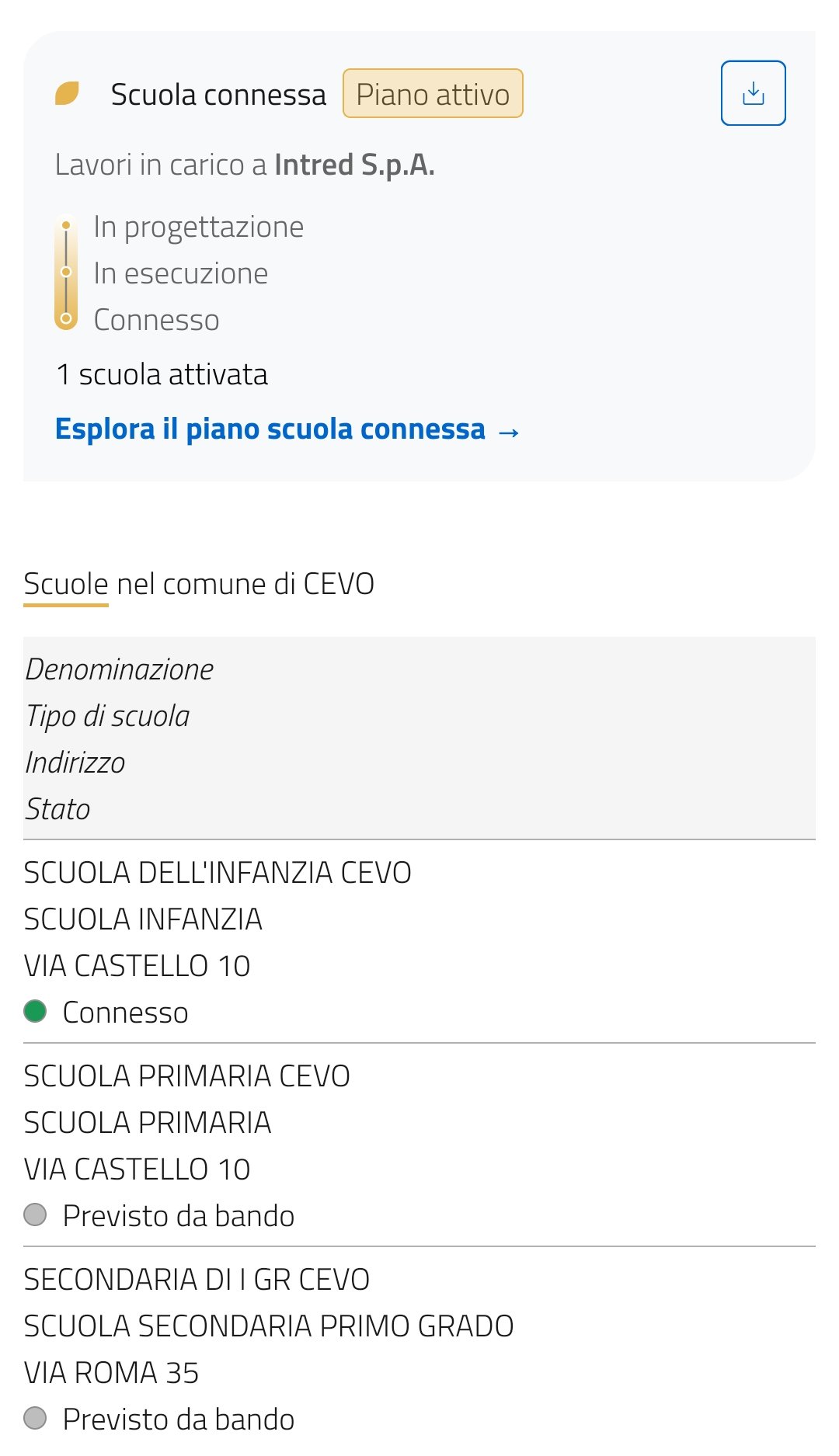Click the In esecuzione timeline dot
Screen dimensions: 839x1456
pos(66,272)
